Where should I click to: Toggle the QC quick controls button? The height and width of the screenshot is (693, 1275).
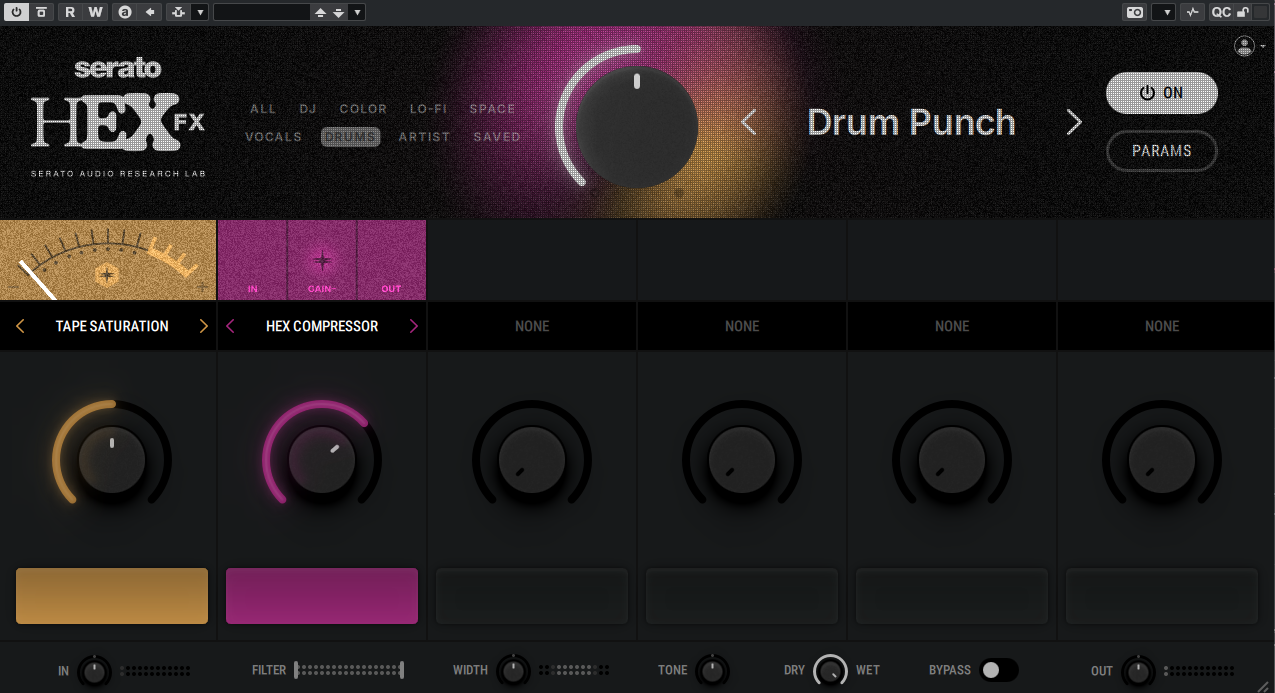point(1221,12)
